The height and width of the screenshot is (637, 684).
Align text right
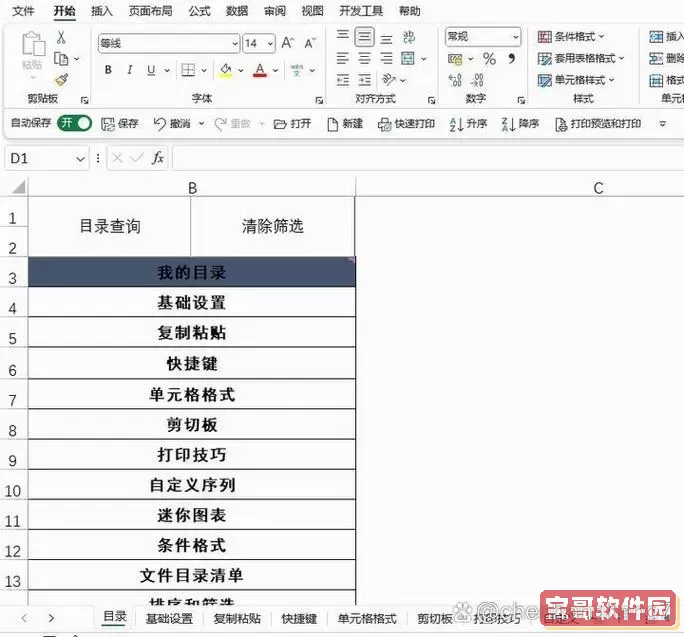point(386,58)
